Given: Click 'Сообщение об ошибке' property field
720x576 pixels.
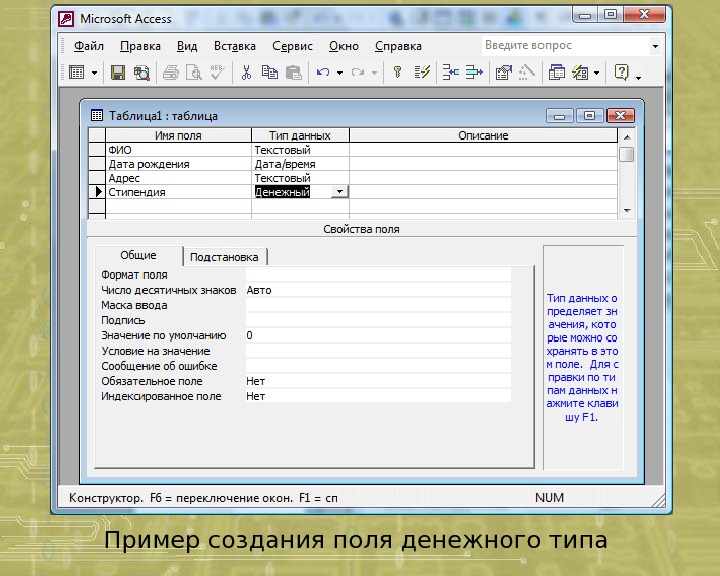Looking at the screenshot, I should pyautogui.click(x=378, y=366).
